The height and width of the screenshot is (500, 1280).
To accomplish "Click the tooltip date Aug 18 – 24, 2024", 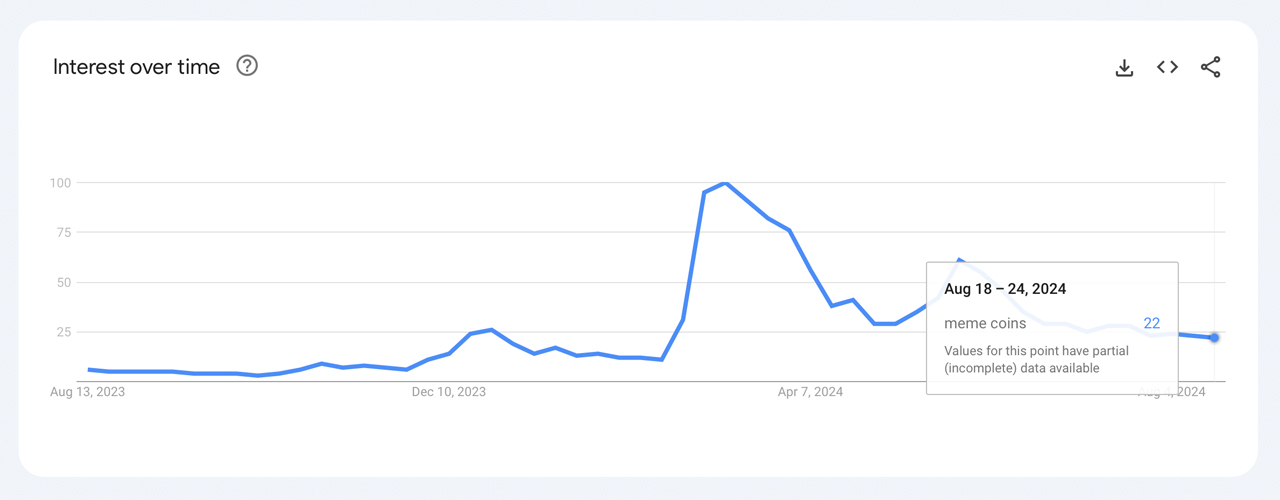I will (x=1005, y=289).
